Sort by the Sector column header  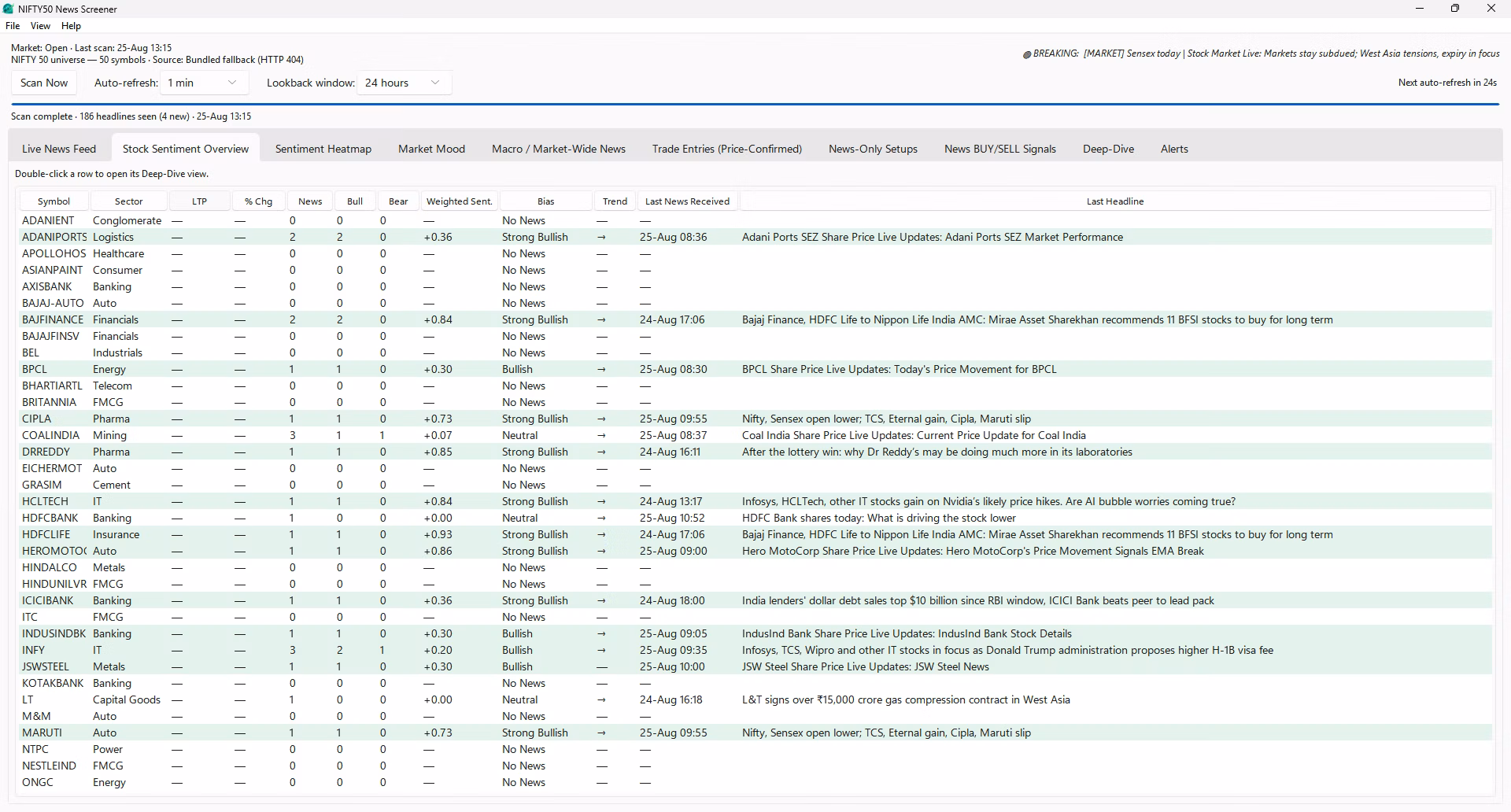(128, 201)
